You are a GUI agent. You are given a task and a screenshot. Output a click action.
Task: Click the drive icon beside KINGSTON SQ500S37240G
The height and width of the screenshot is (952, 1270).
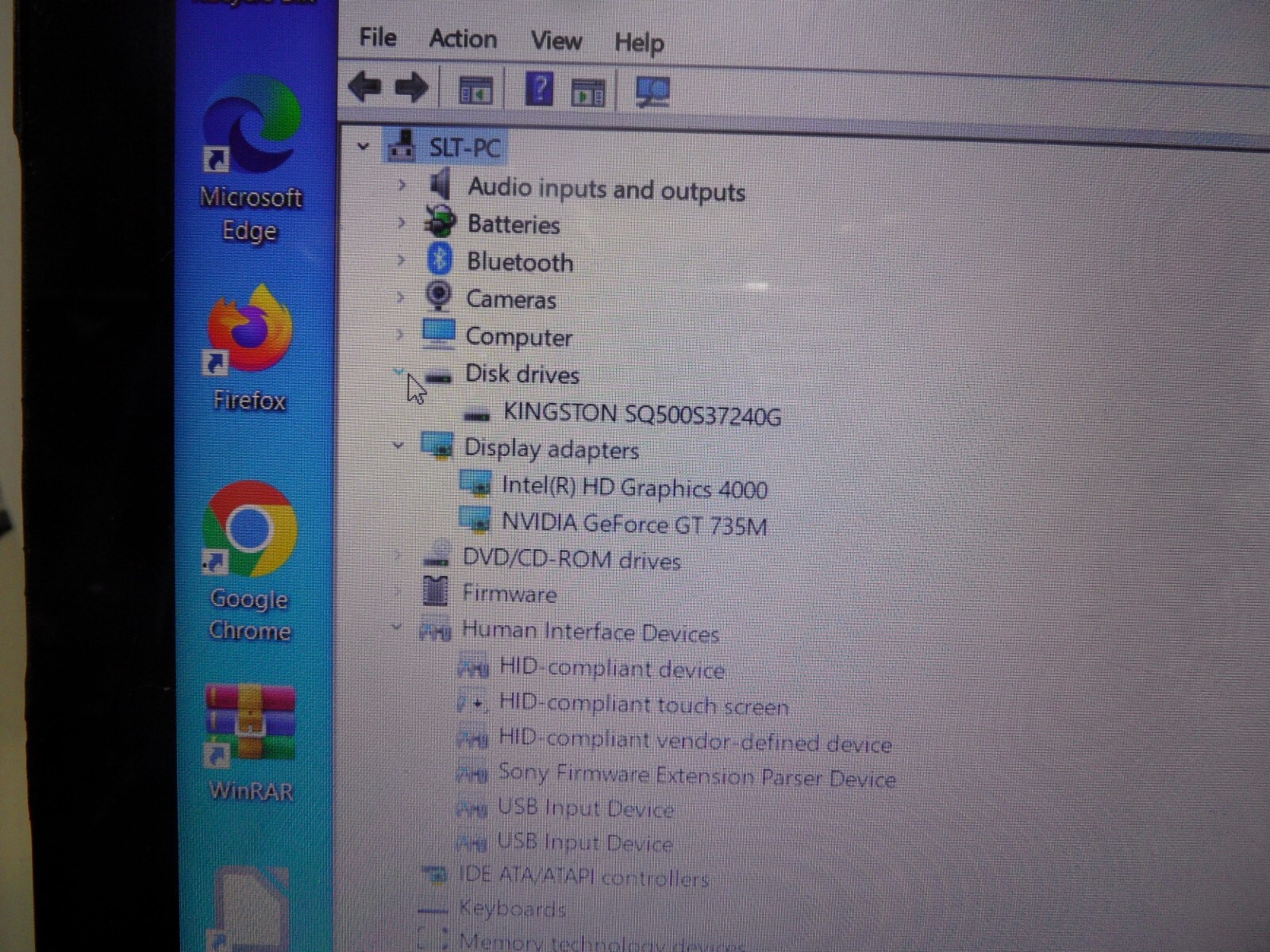pyautogui.click(x=476, y=413)
